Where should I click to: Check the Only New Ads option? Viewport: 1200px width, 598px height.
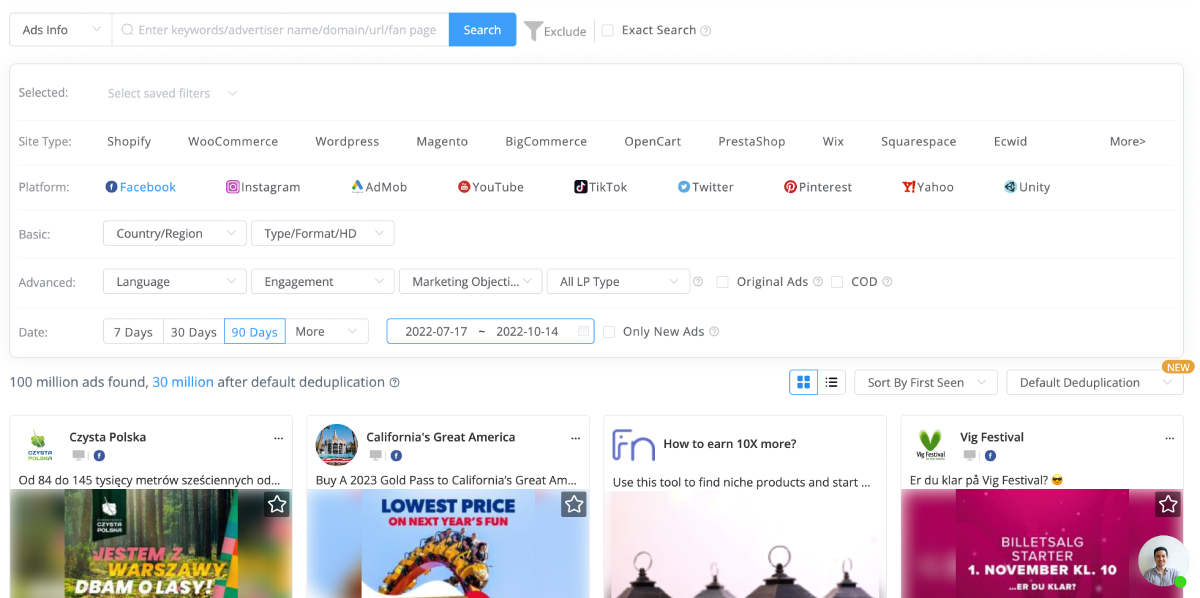pos(610,331)
